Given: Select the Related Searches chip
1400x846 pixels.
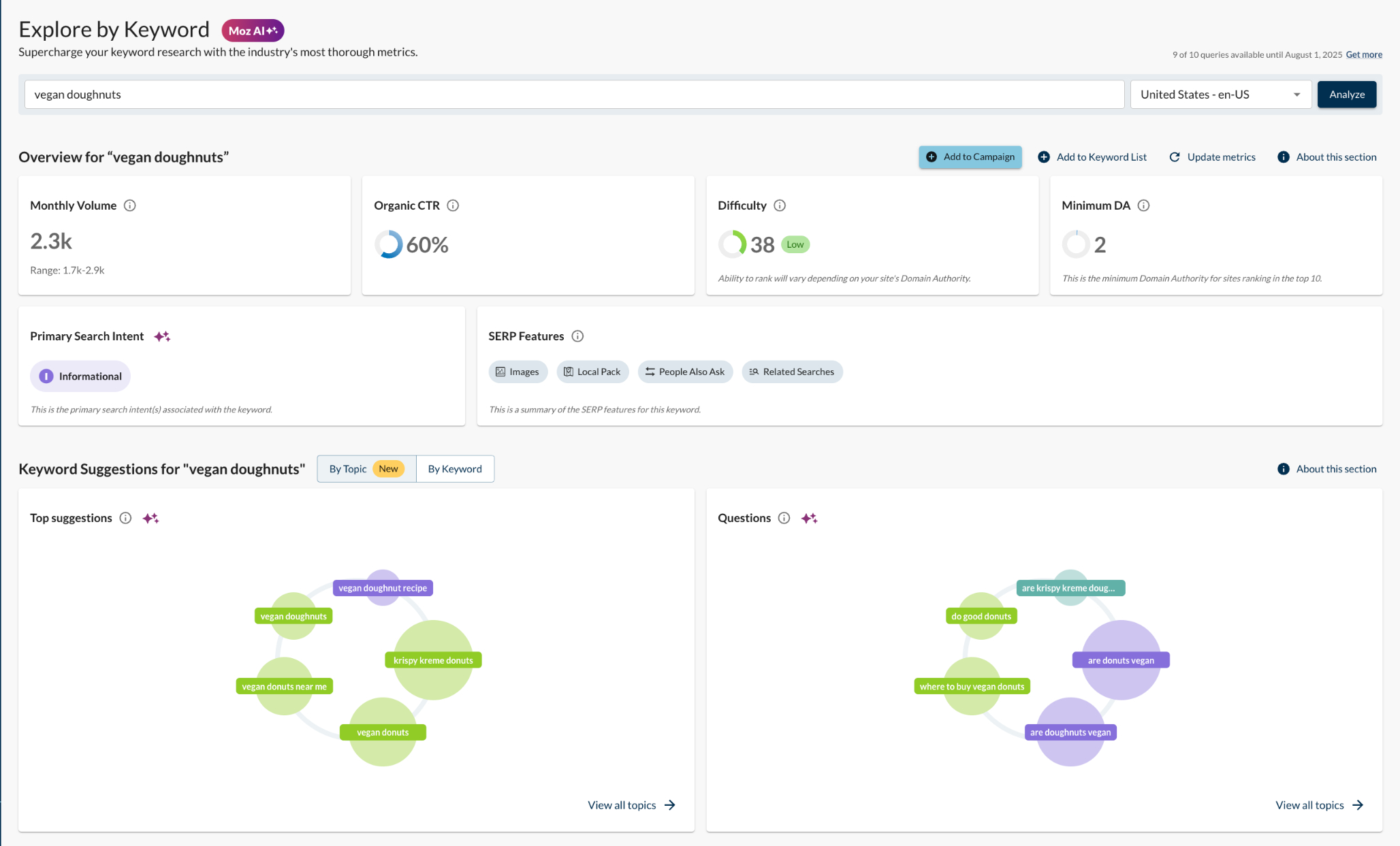Looking at the screenshot, I should (x=792, y=372).
